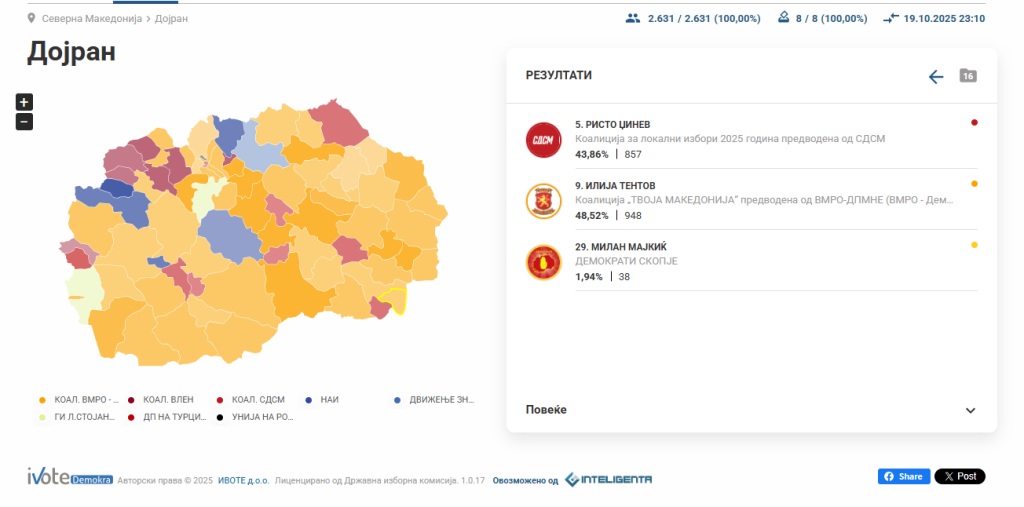Screen dimensions: 1024x507
Task: Click the СДСМ party logo of Ристо Цинев
Action: pyautogui.click(x=544, y=139)
